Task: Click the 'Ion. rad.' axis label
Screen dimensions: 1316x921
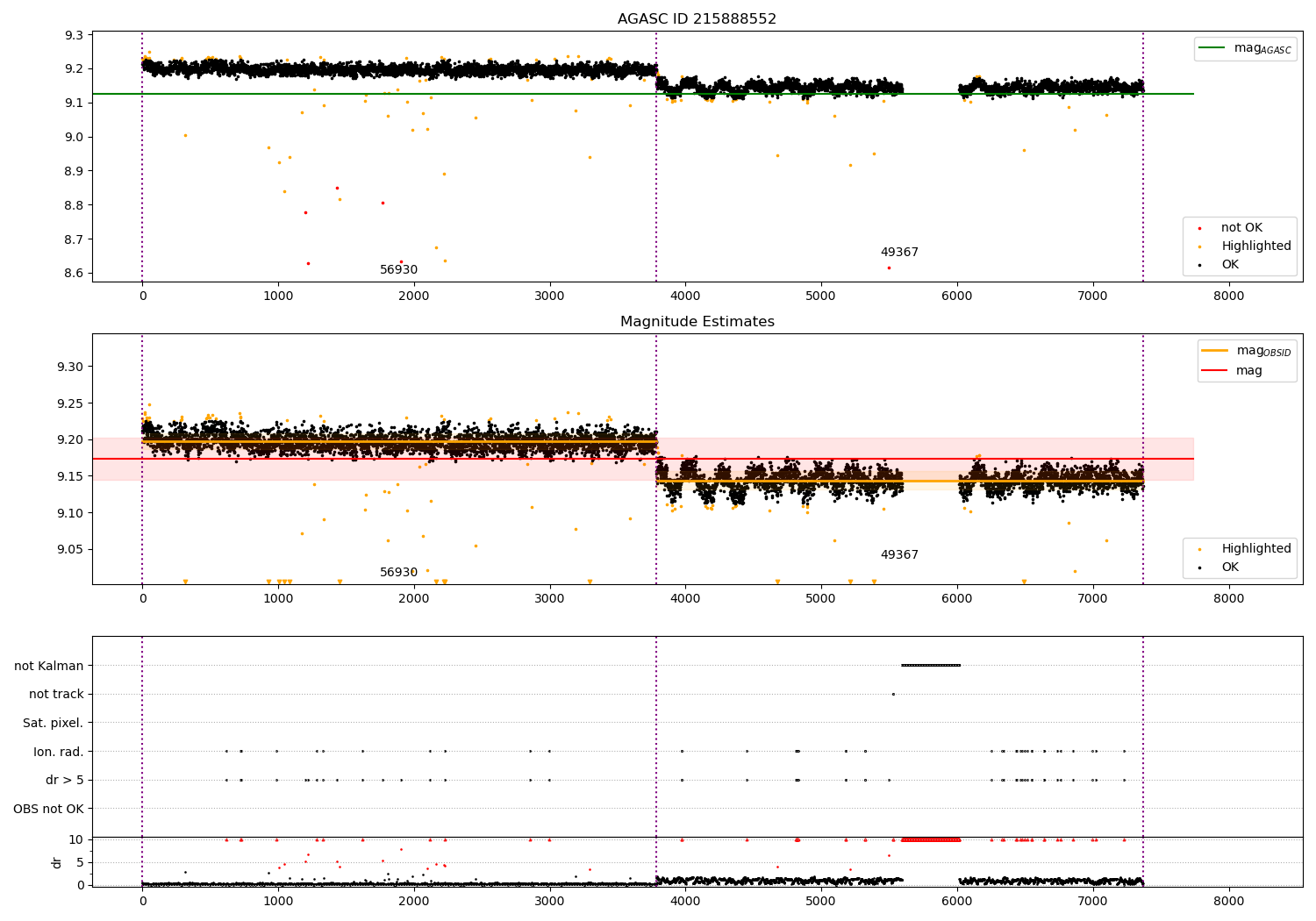Action: pos(59,752)
